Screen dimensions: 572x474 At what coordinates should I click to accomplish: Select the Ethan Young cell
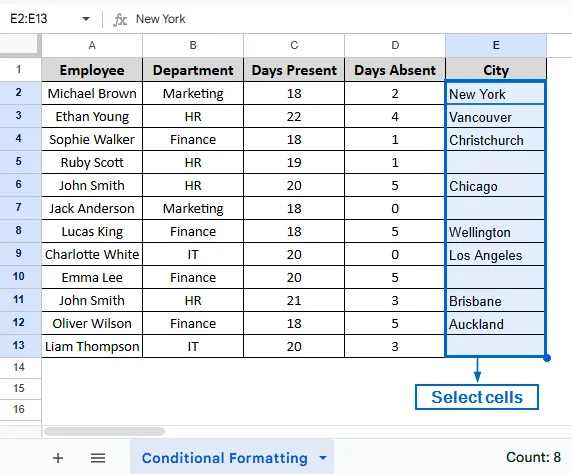[x=92, y=116]
